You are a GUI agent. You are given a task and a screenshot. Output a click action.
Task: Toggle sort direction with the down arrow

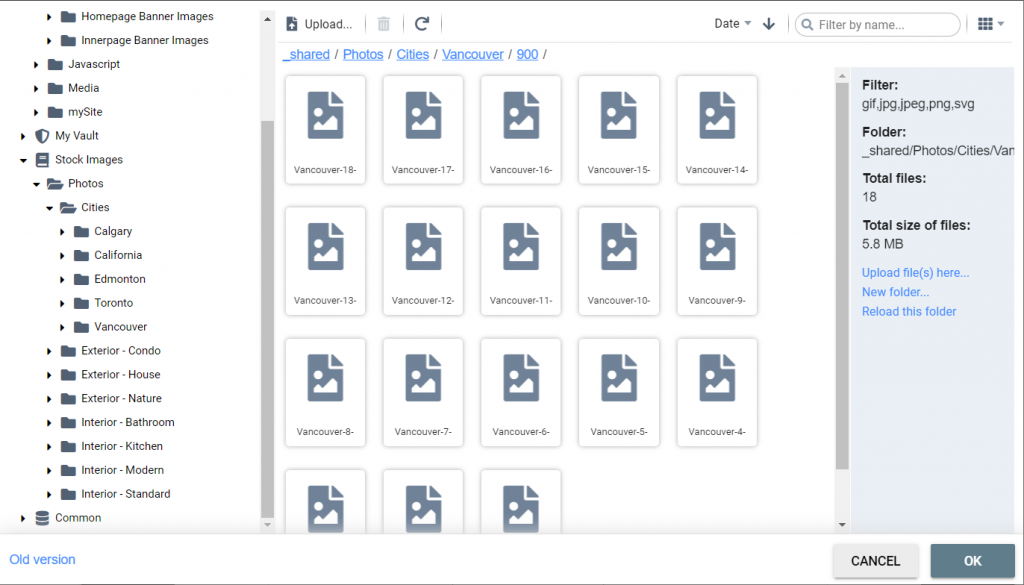[x=768, y=24]
